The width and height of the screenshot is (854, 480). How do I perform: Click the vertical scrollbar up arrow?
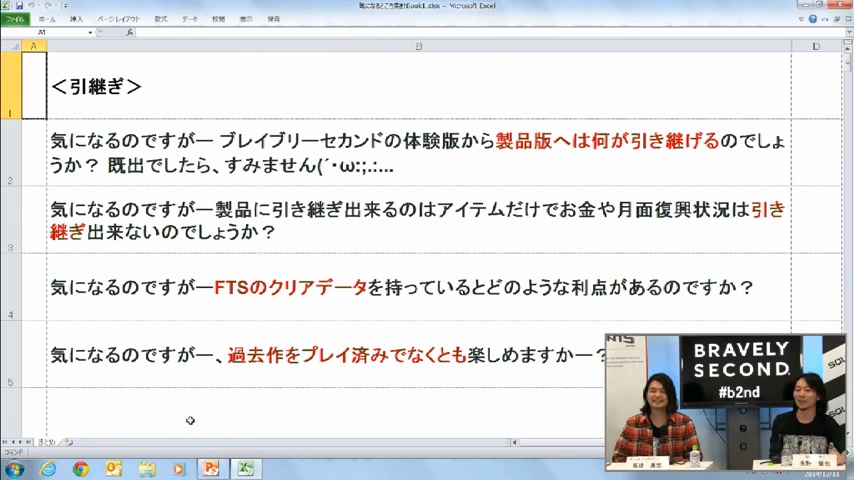[x=849, y=49]
